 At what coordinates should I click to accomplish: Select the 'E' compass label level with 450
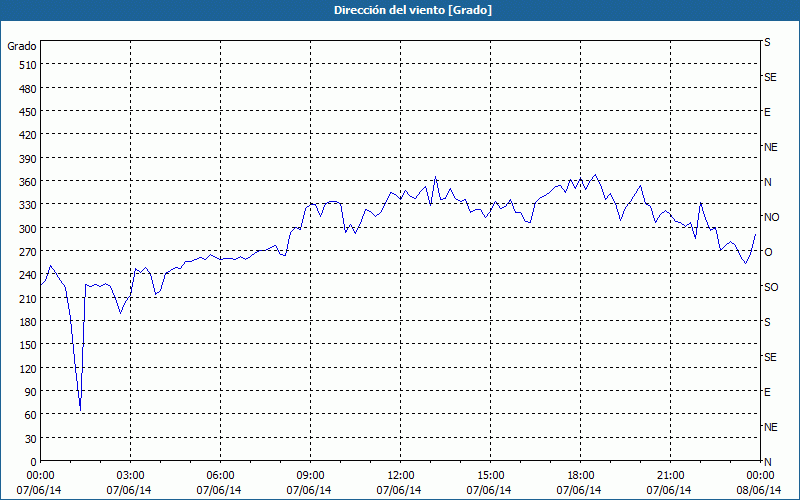coord(767,112)
